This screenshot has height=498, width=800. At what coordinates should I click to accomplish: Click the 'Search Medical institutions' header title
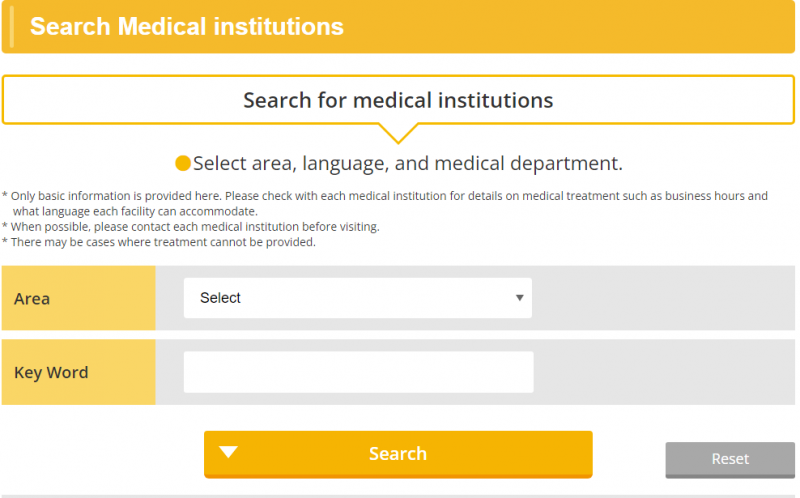[x=187, y=27]
